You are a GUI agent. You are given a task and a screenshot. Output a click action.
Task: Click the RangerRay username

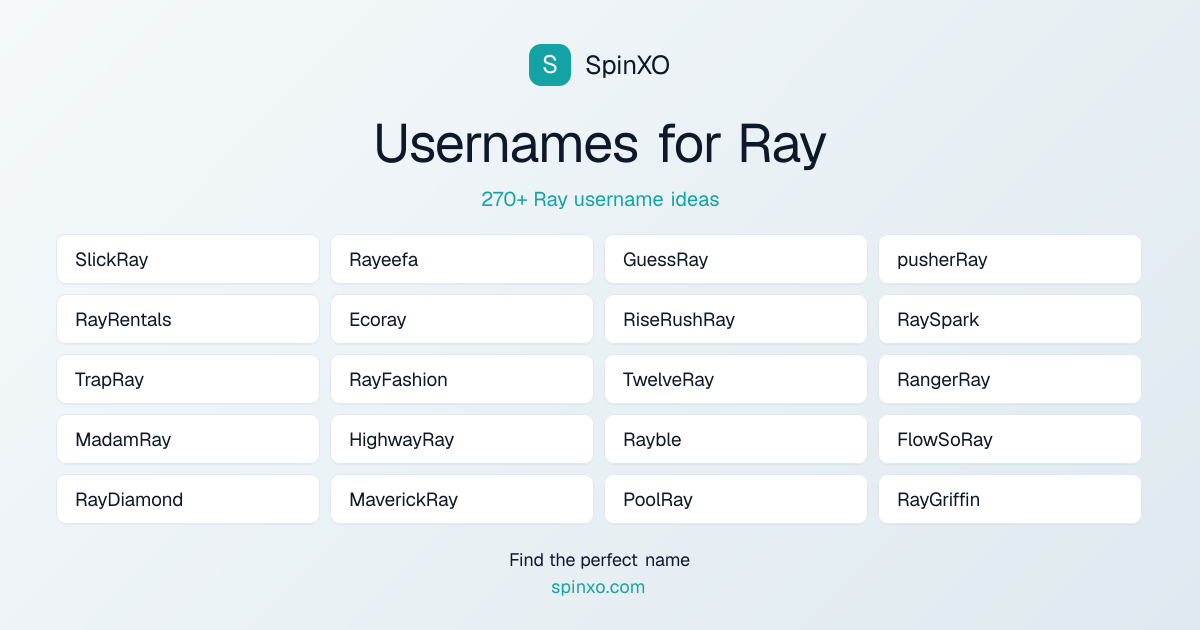[x=1010, y=379]
